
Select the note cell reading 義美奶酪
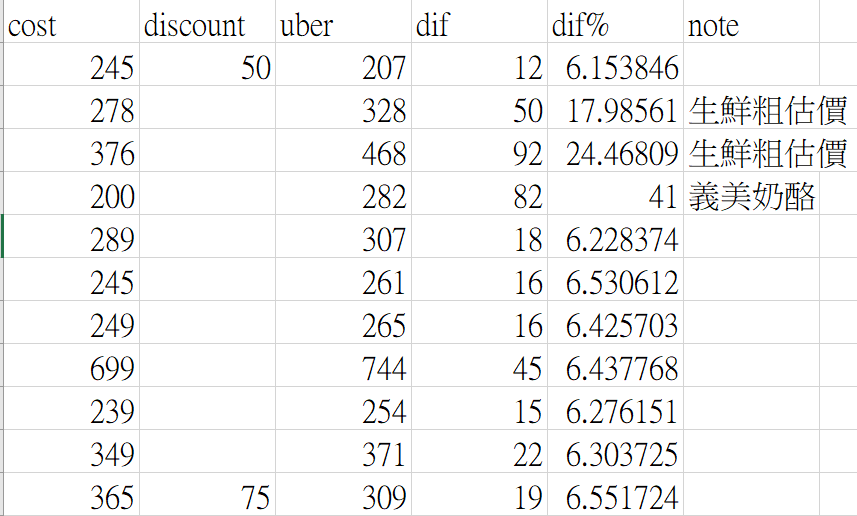[x=751, y=197]
